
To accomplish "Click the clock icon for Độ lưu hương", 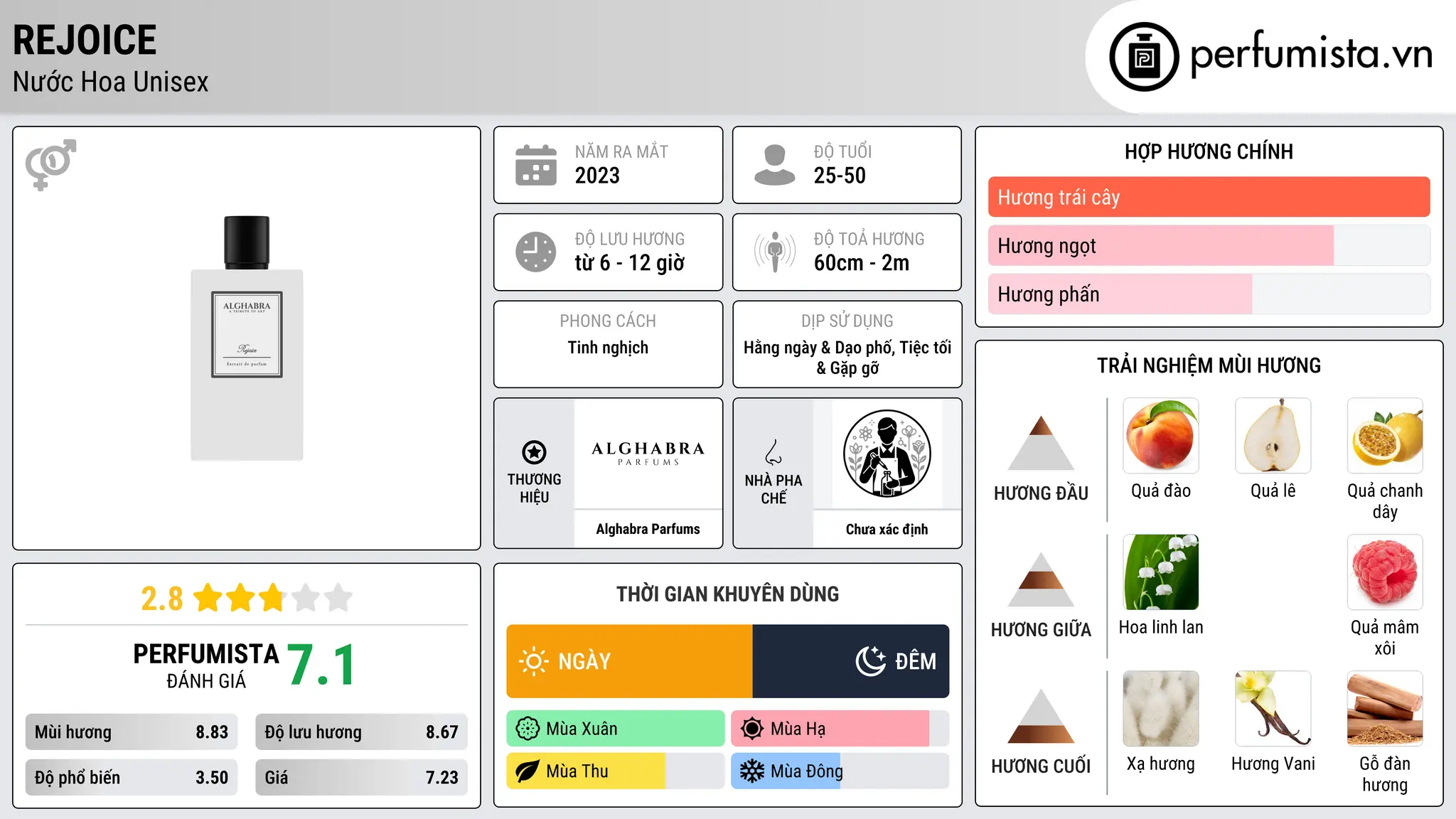I will [536, 252].
